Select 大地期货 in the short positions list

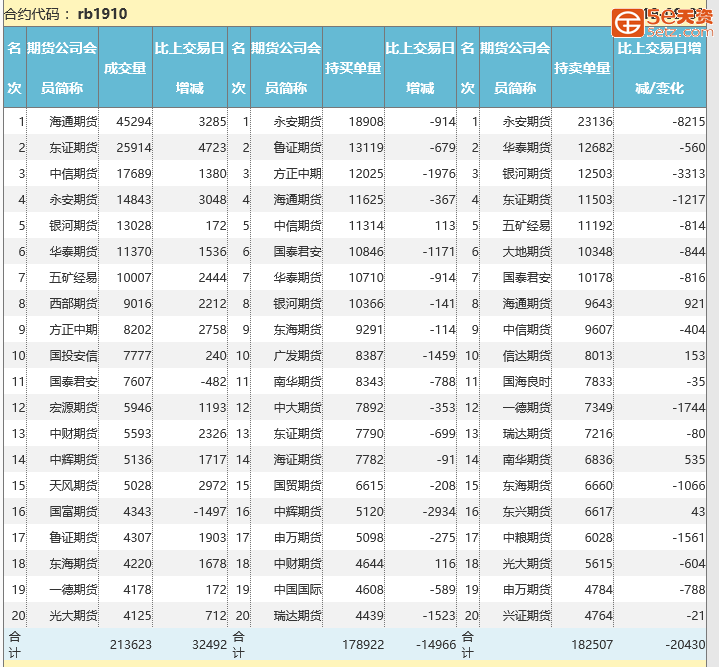[526, 252]
